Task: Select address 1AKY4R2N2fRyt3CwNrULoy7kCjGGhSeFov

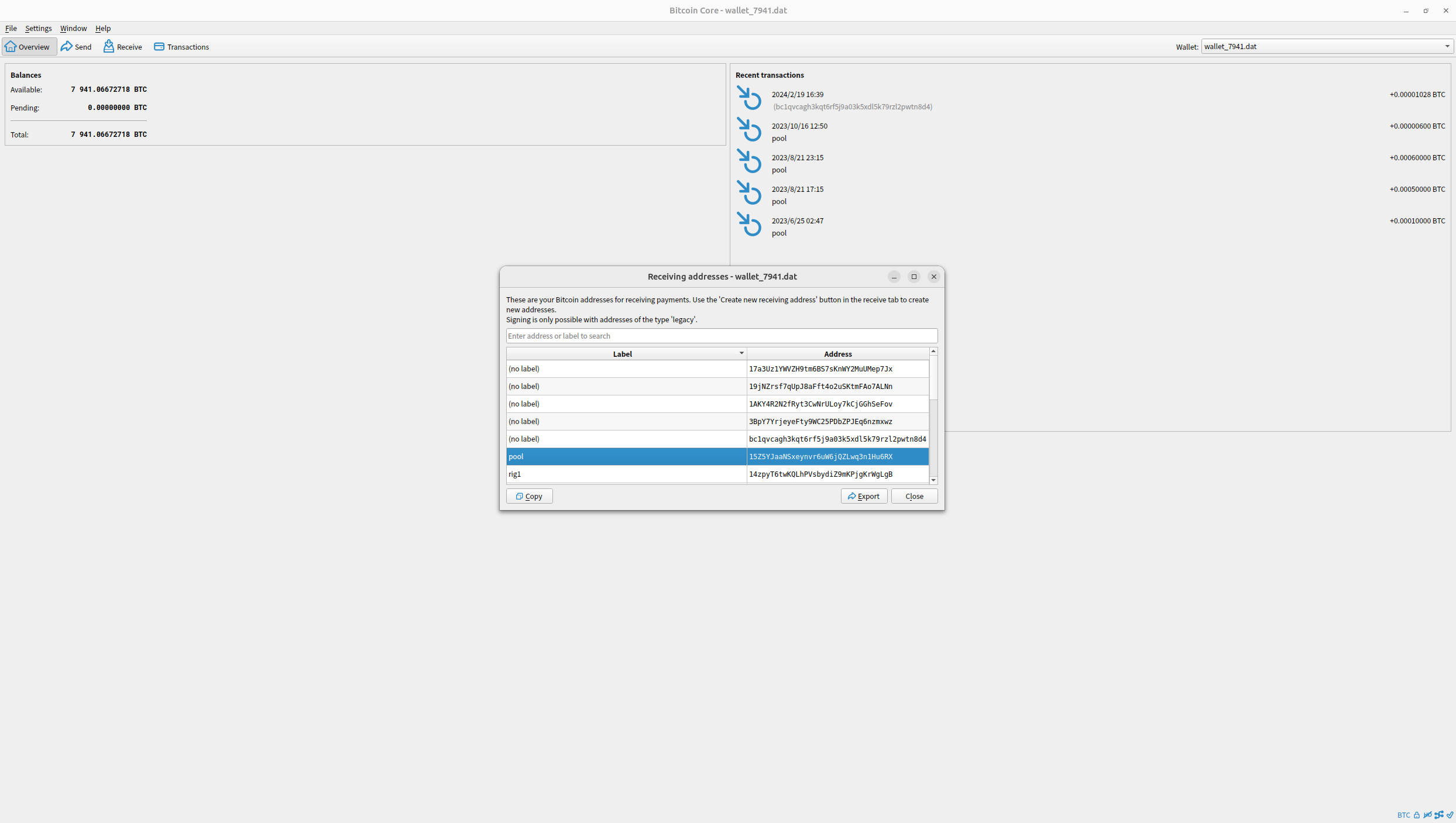Action: 837,404
